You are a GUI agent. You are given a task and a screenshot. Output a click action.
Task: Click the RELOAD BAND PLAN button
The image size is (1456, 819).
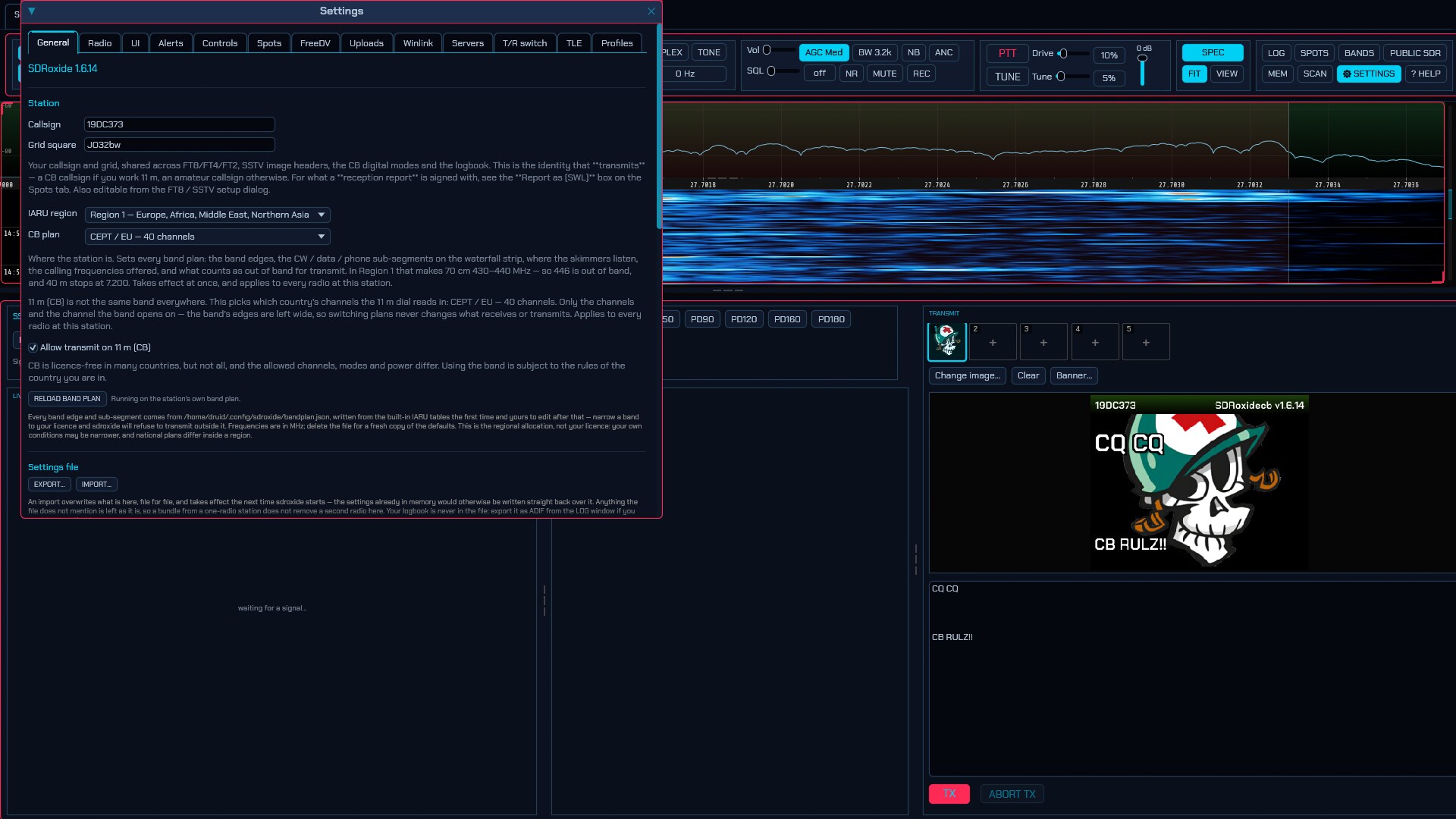(x=67, y=398)
